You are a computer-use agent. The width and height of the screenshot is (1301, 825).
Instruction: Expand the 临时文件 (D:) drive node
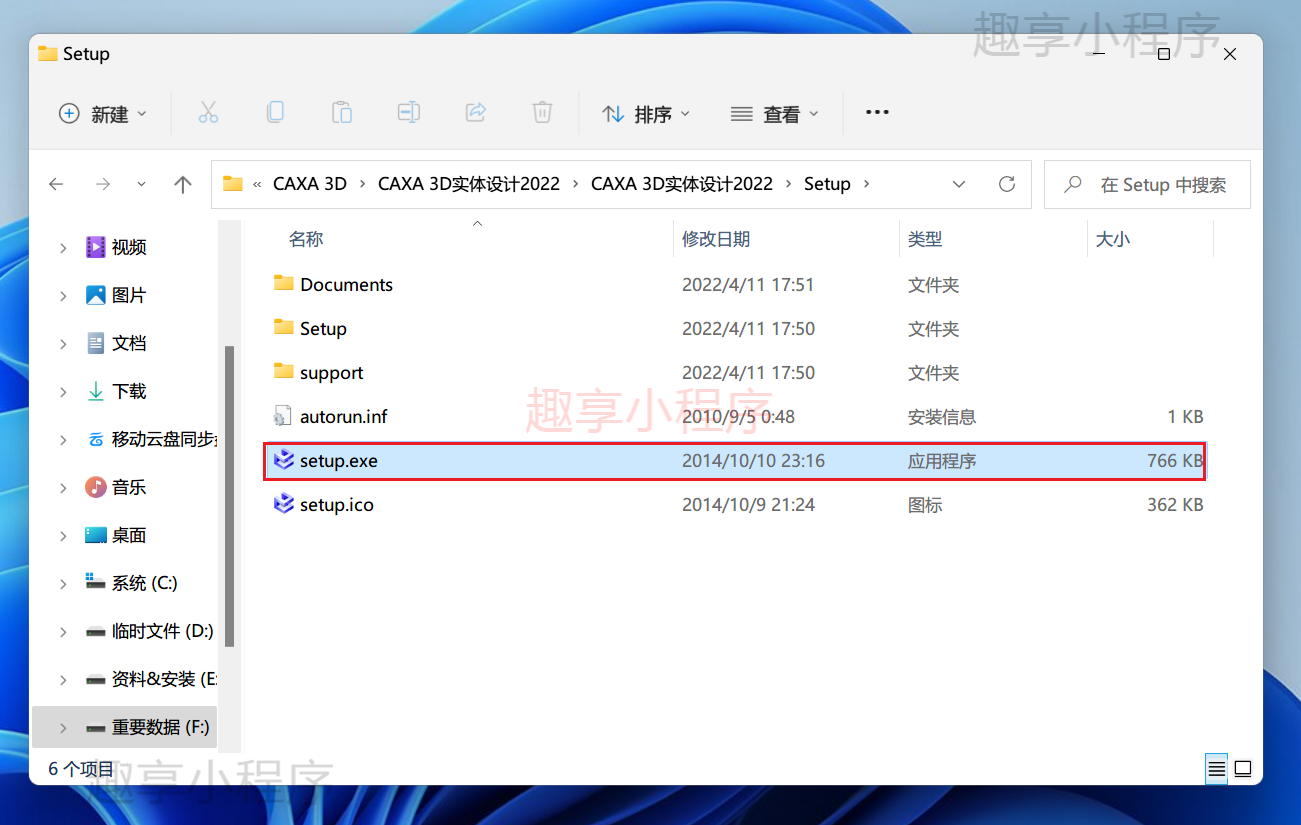[x=63, y=631]
